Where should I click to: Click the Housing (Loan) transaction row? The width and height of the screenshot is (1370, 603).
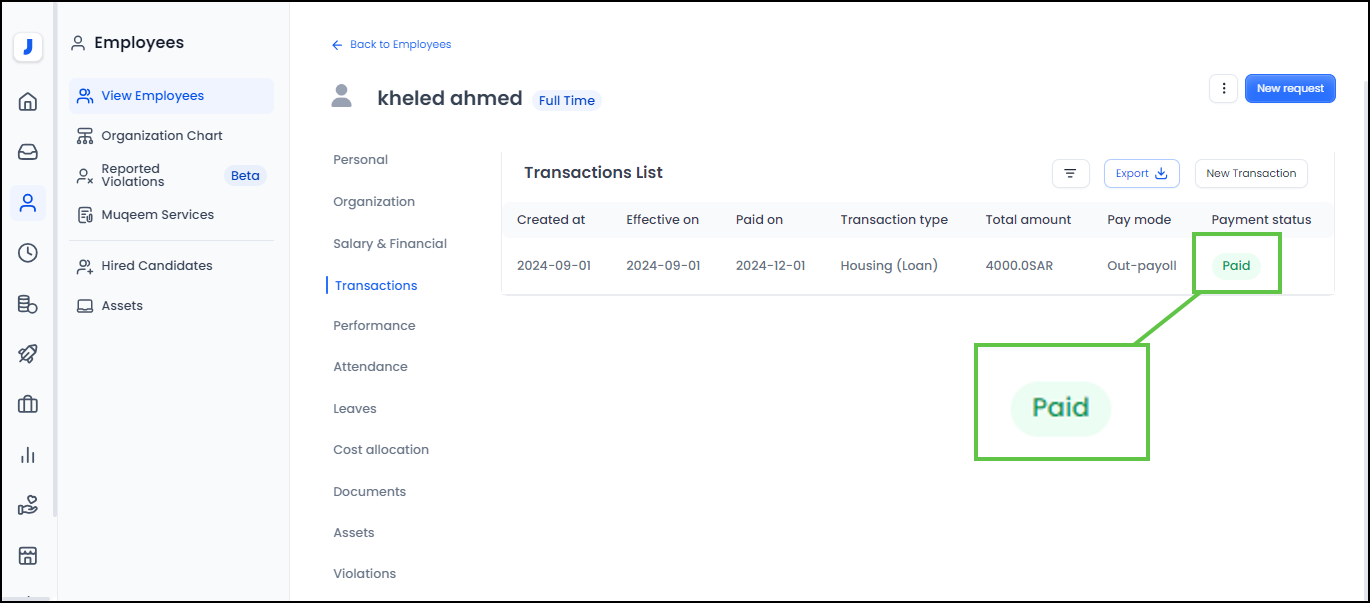tap(888, 266)
